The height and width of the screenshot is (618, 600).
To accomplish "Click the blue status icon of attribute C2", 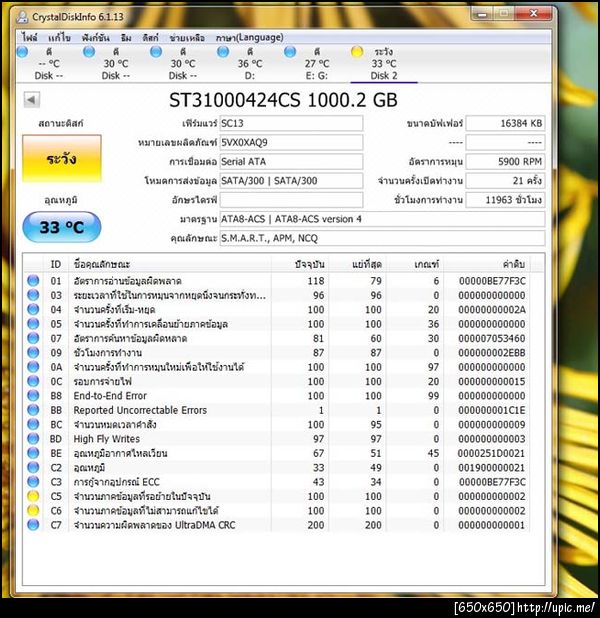I will coord(33,467).
